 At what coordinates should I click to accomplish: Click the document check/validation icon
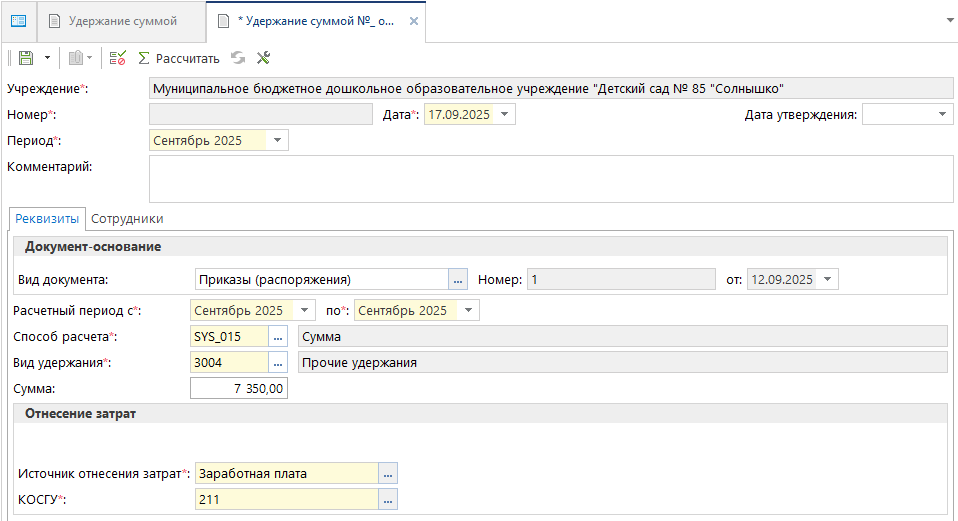pyautogui.click(x=117, y=58)
